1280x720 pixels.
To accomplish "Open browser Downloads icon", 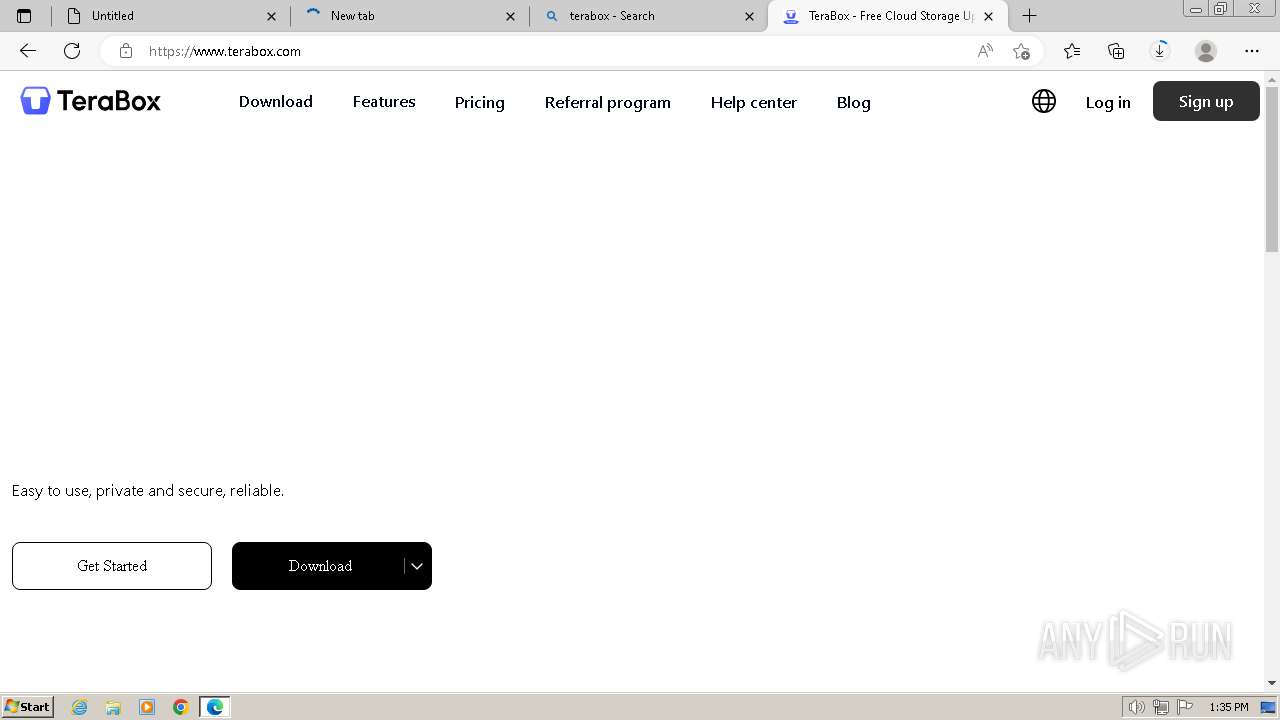I will pyautogui.click(x=1160, y=51).
